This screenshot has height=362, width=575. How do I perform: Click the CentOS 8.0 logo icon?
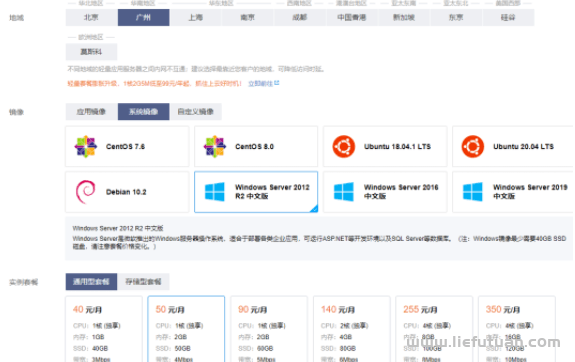(215, 146)
